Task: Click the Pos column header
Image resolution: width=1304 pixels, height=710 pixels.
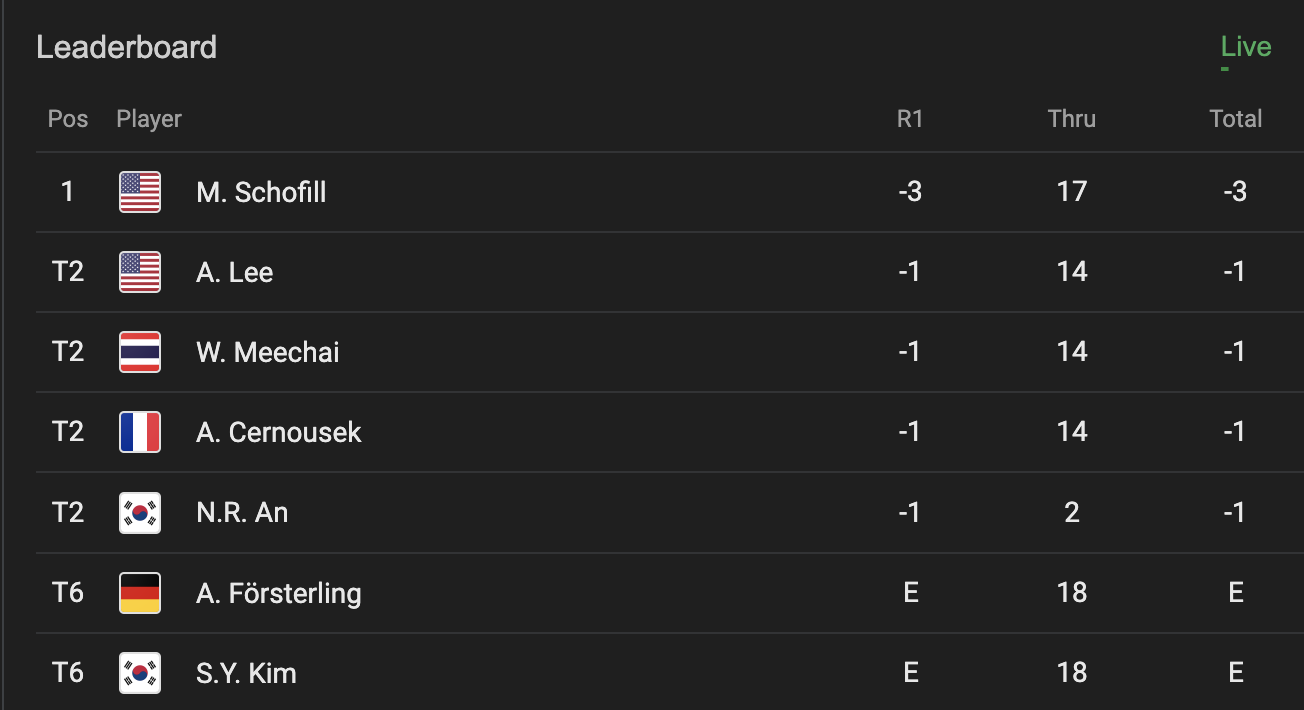Action: click(68, 119)
